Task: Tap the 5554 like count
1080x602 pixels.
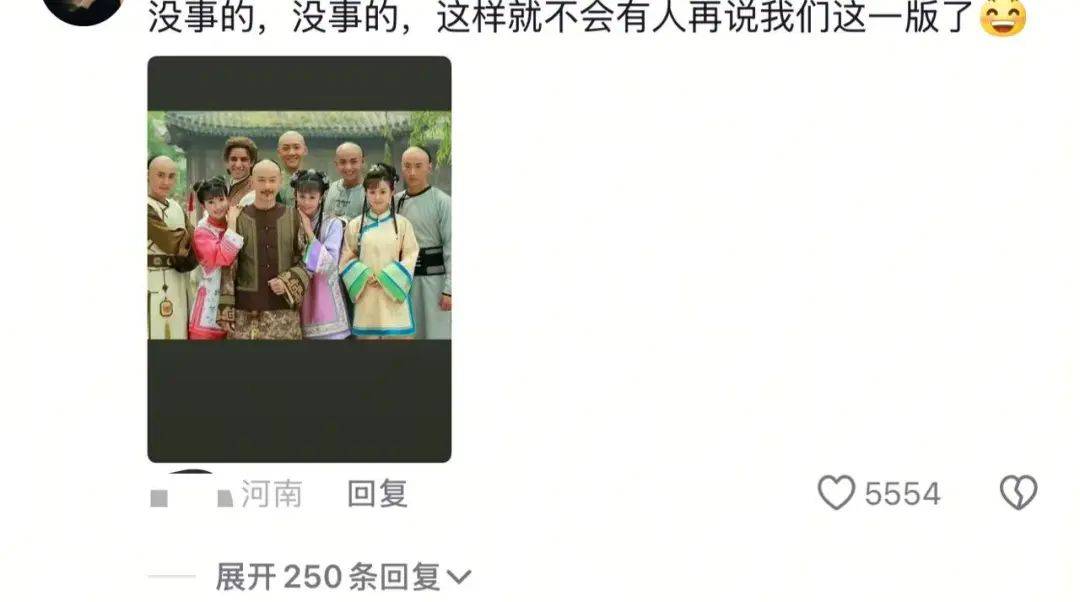Action: (x=902, y=494)
